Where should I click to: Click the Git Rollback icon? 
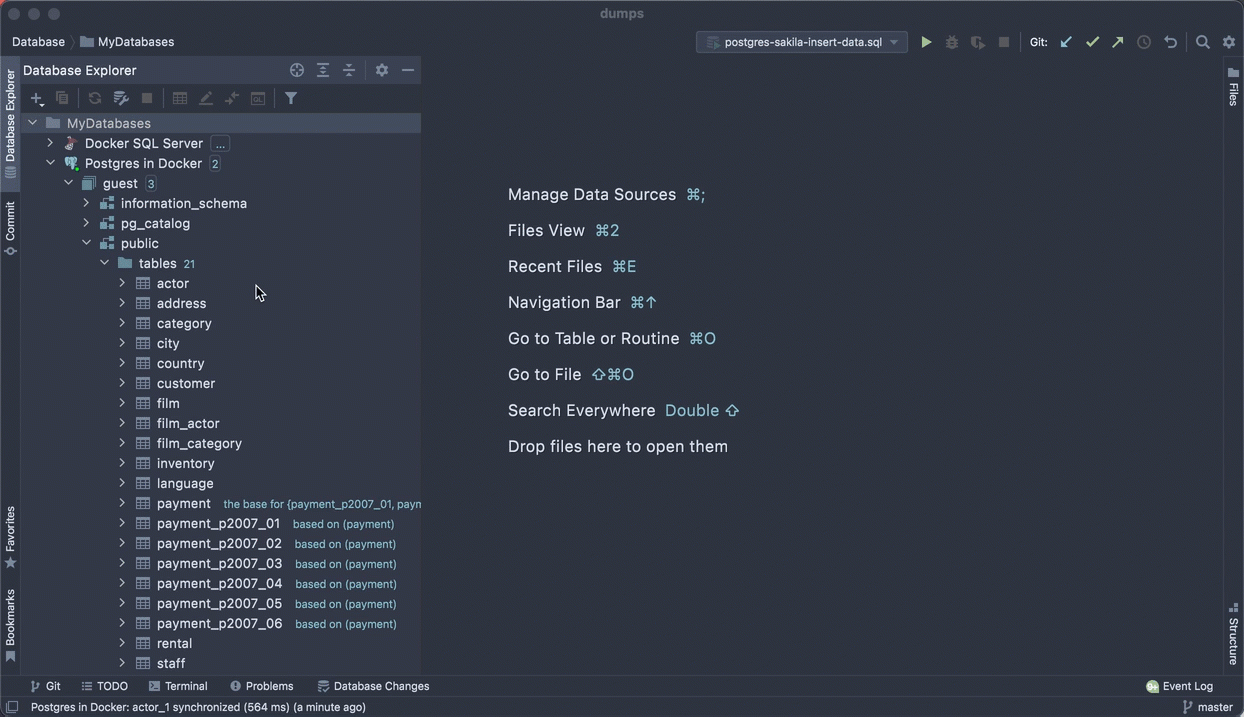coord(1170,42)
